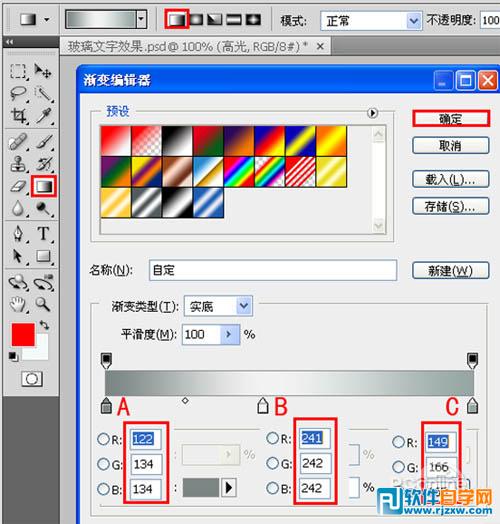Viewport: 500px width, 524px height.
Task: Select the Move tool
Action: pos(43,71)
